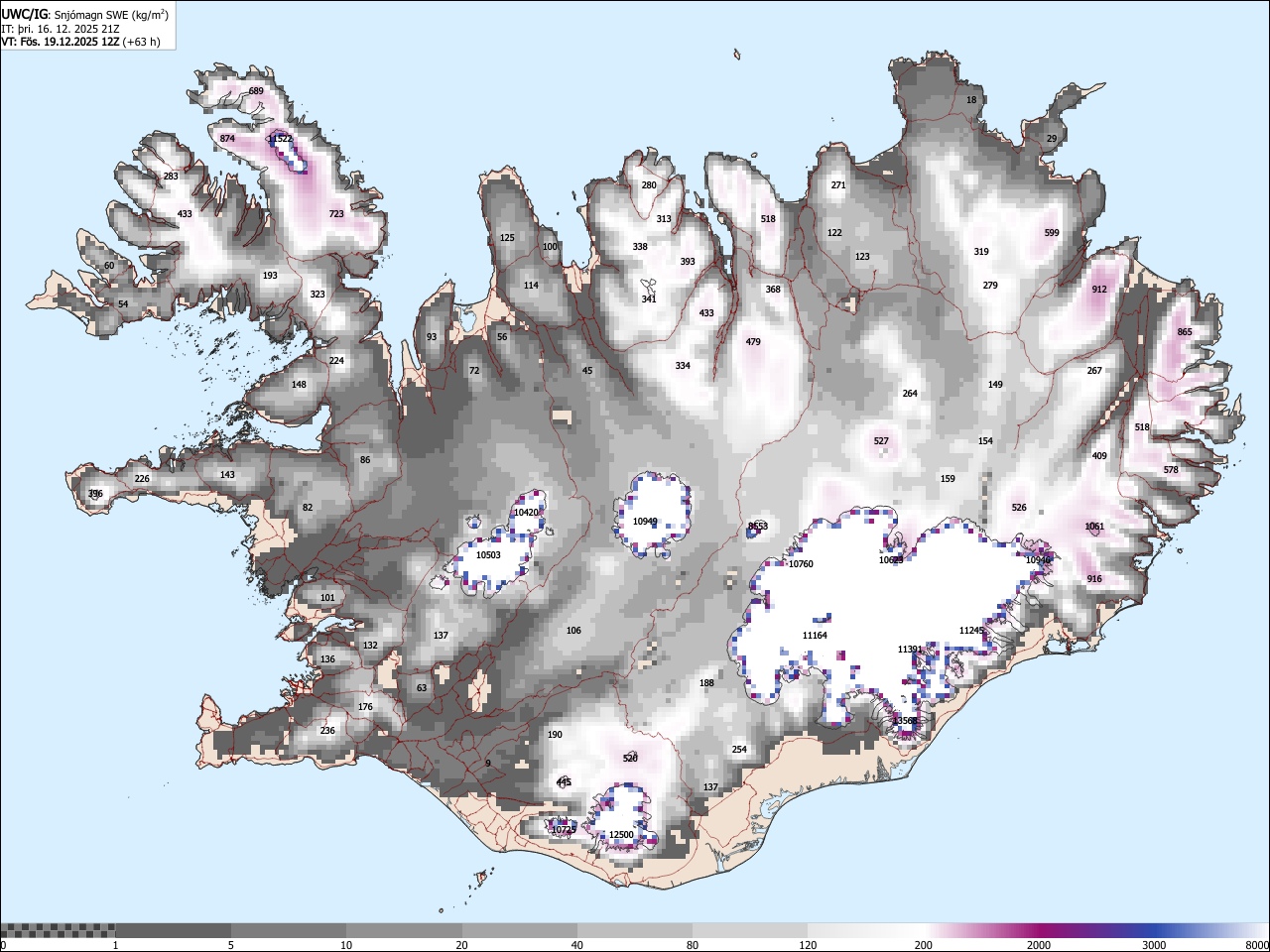
Task: Click the legend tick label '120'
Action: pyautogui.click(x=808, y=945)
